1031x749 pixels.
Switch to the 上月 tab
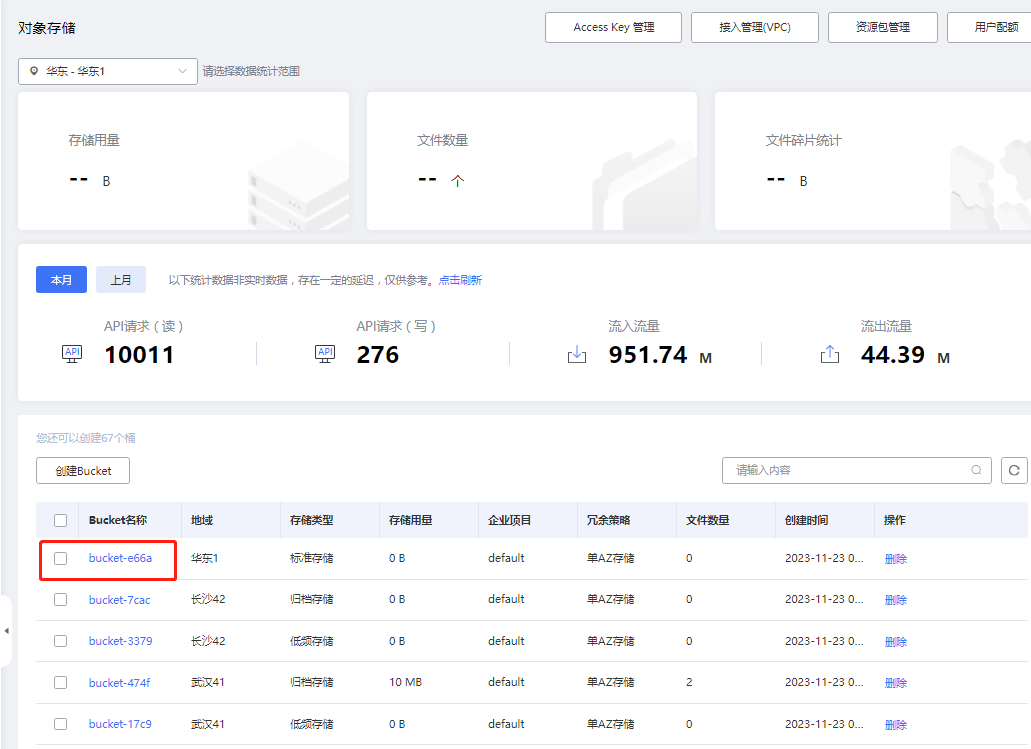120,279
